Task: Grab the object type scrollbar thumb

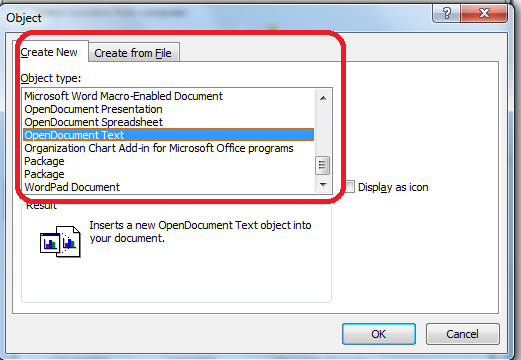Action: 322,165
